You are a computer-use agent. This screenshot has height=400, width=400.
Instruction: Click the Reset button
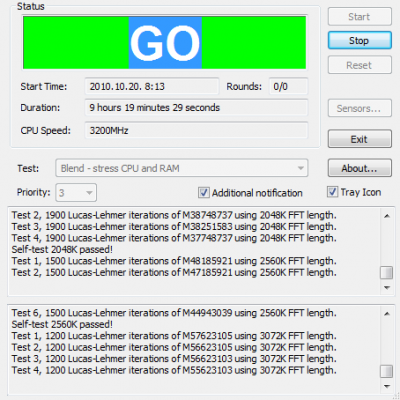pos(359,65)
